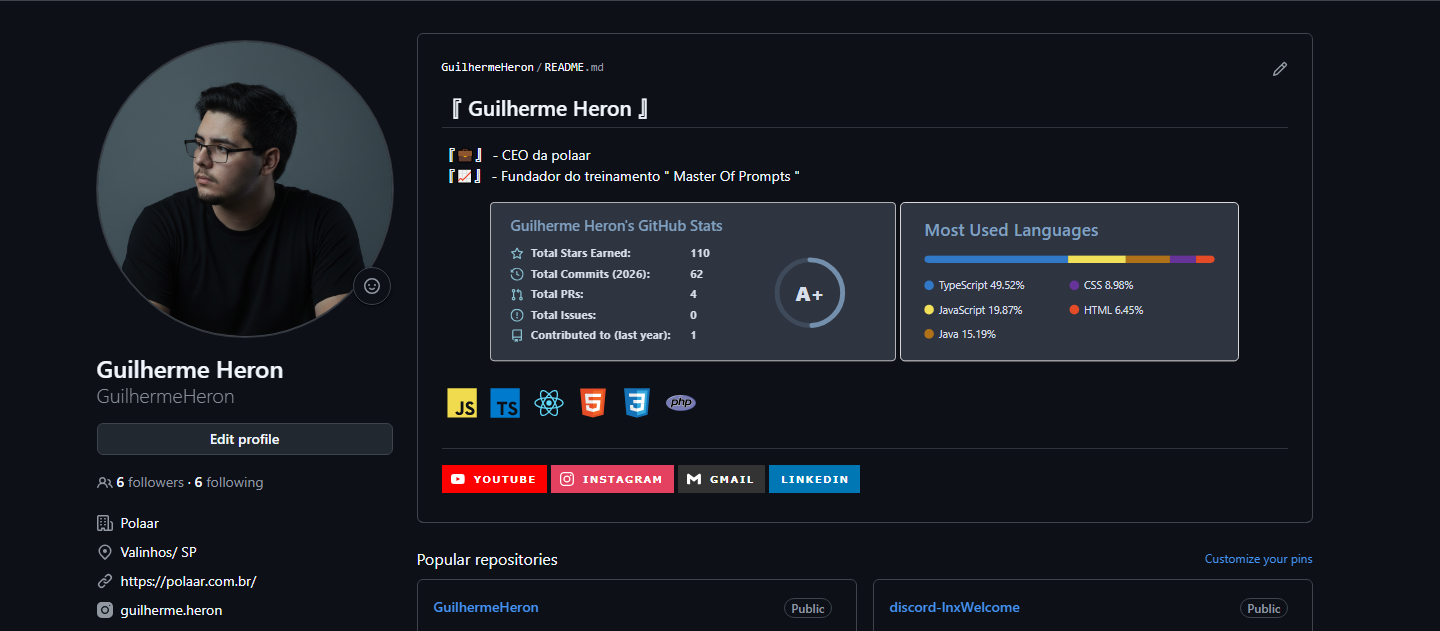Click the LinkedIn button
This screenshot has width=1440, height=631.
[x=814, y=479]
